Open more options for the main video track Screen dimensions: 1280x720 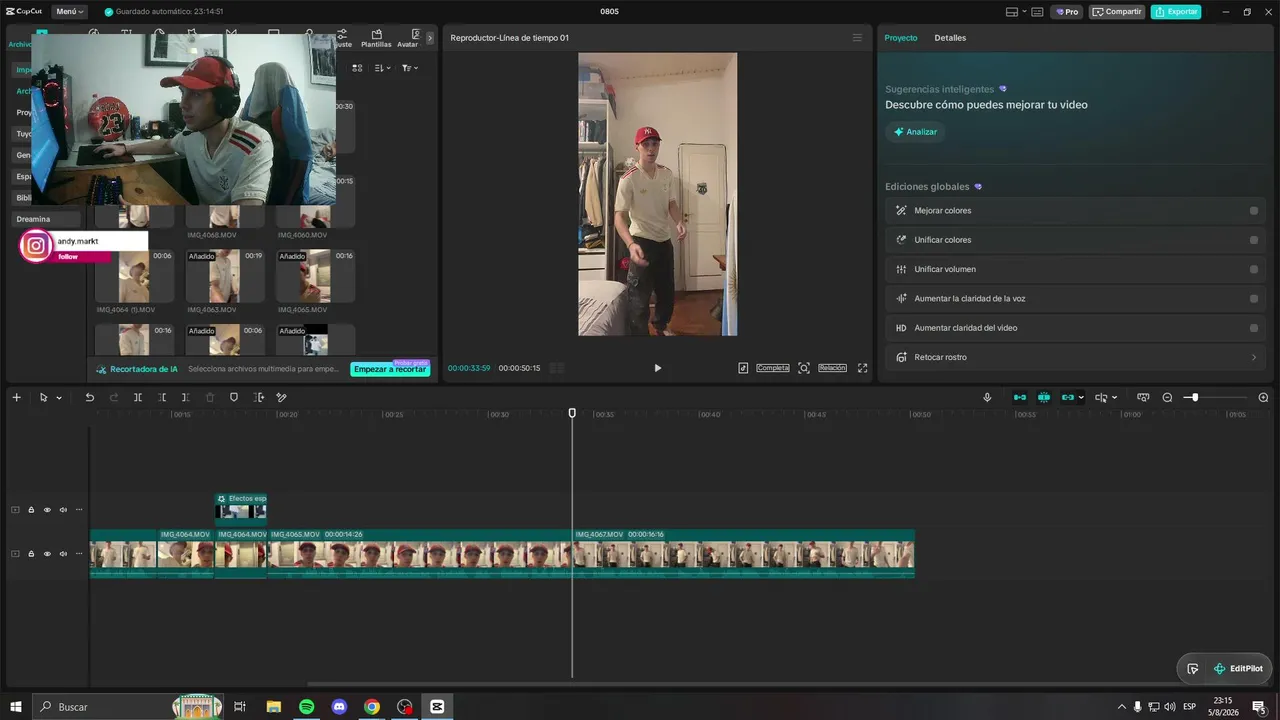point(79,553)
